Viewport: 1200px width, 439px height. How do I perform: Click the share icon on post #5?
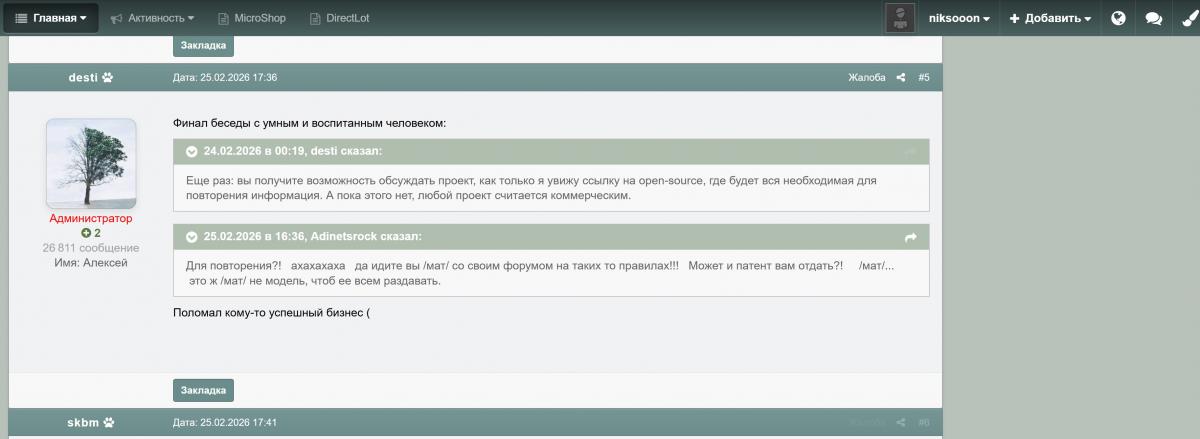[x=901, y=78]
